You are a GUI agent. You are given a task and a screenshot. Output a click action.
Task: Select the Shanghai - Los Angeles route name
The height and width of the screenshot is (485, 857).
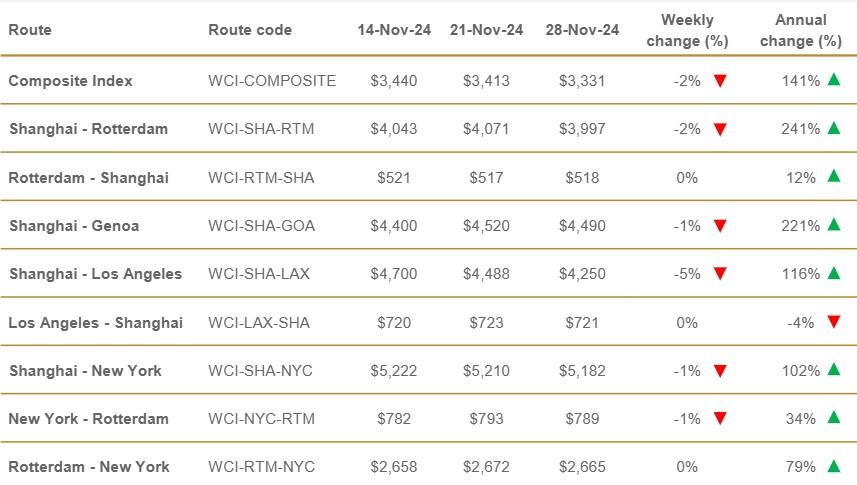95,274
